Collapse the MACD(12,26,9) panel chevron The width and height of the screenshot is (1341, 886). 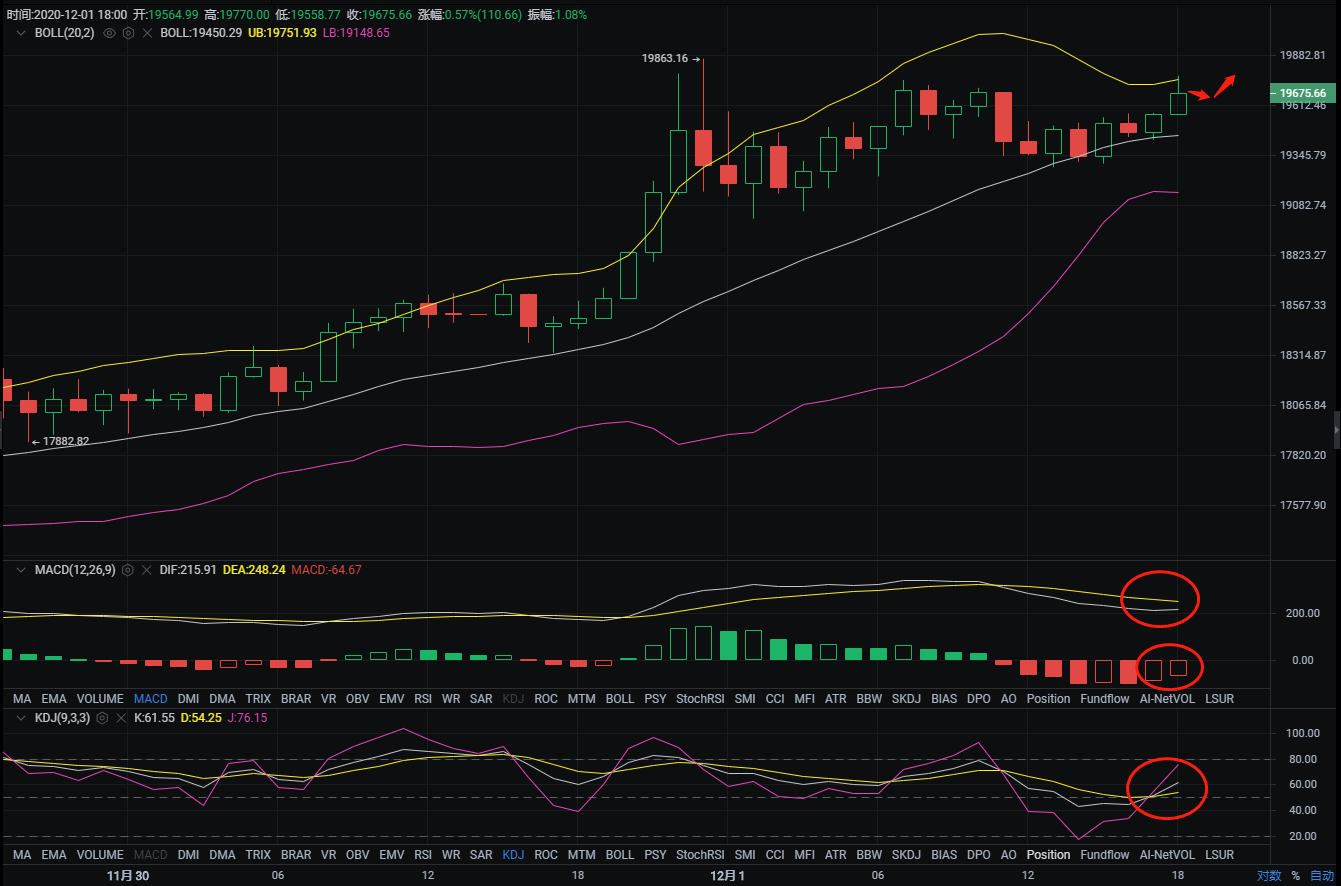(x=19, y=570)
